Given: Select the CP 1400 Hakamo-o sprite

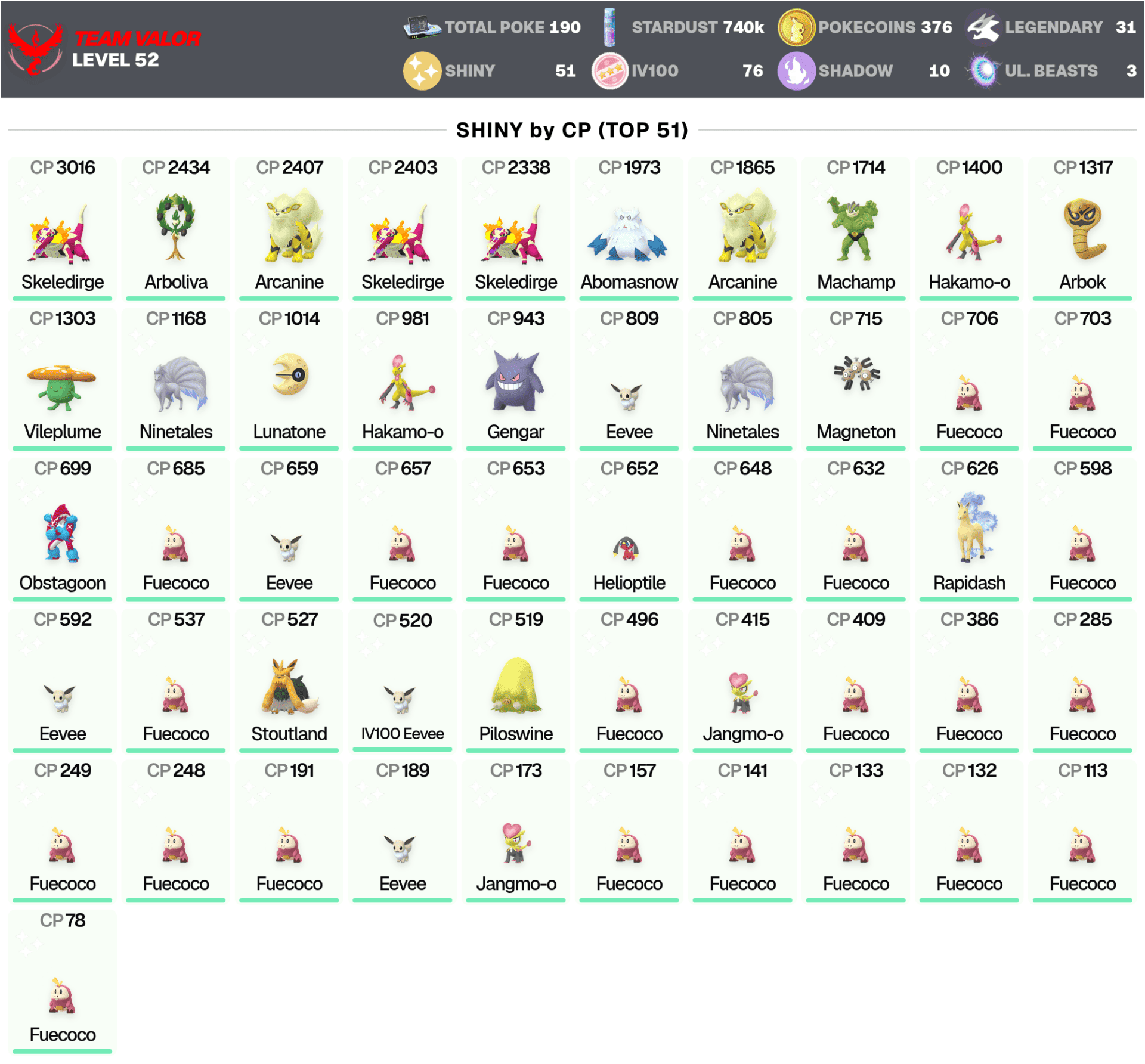Looking at the screenshot, I should pos(973,232).
